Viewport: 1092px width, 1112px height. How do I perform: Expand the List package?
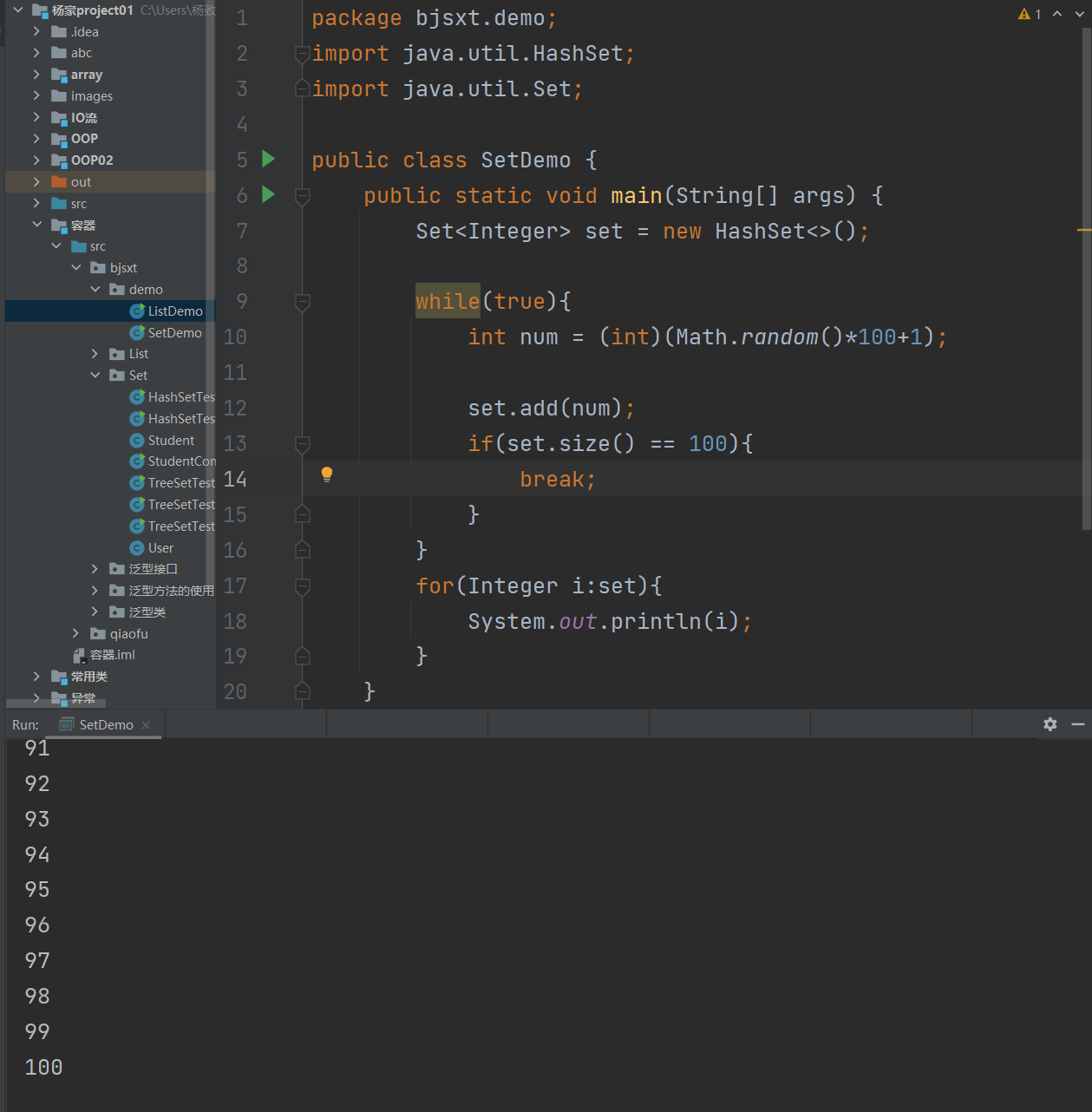click(x=95, y=353)
